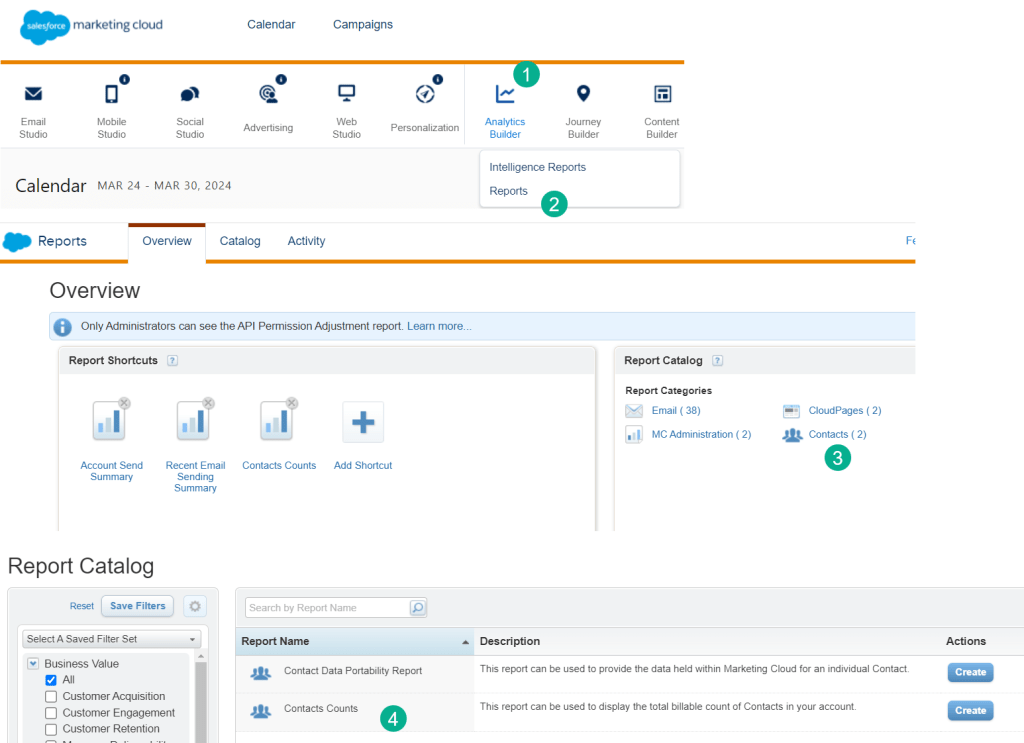Open filter settings gear icon
The width and height of the screenshot is (1024, 743).
tap(194, 606)
